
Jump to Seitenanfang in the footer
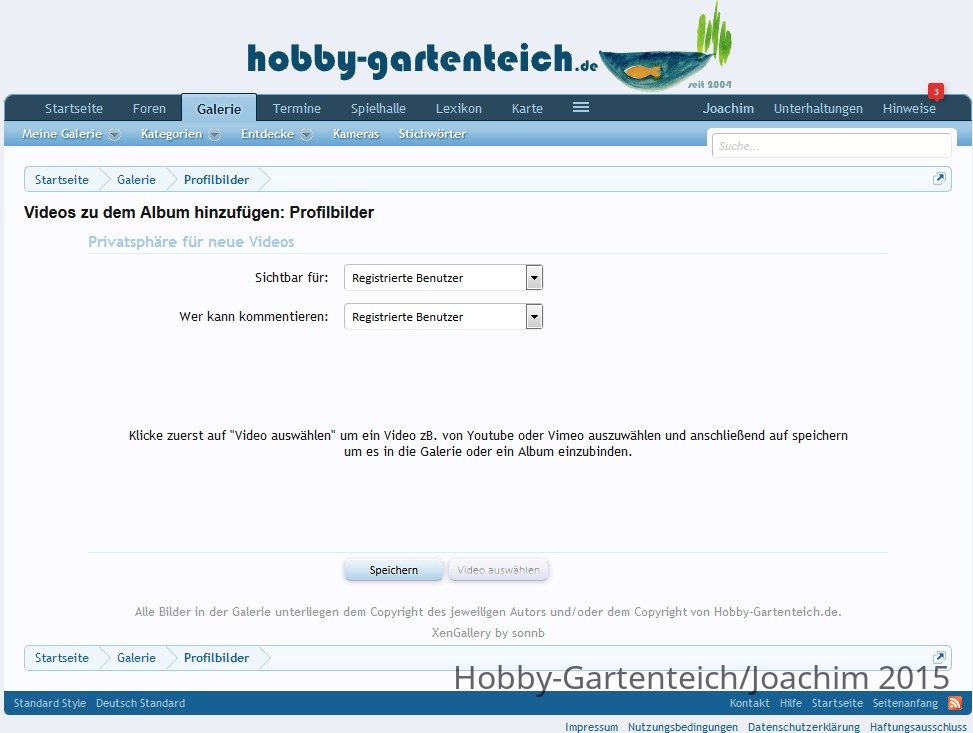pyautogui.click(x=905, y=703)
